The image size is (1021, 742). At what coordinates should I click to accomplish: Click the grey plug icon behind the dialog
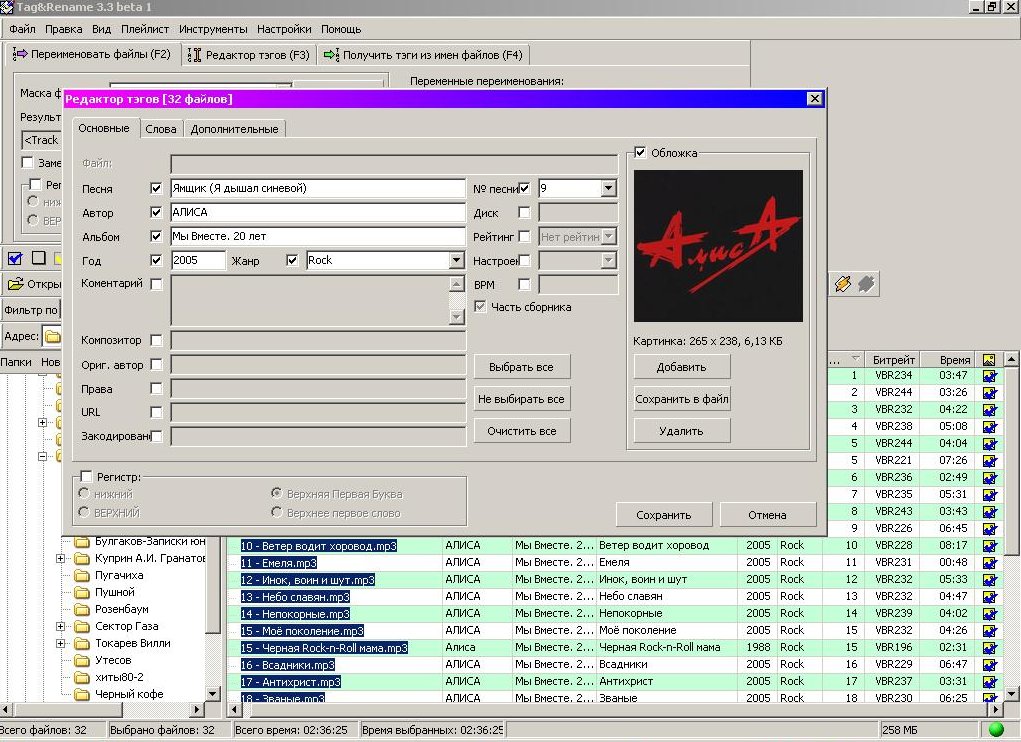tap(866, 284)
